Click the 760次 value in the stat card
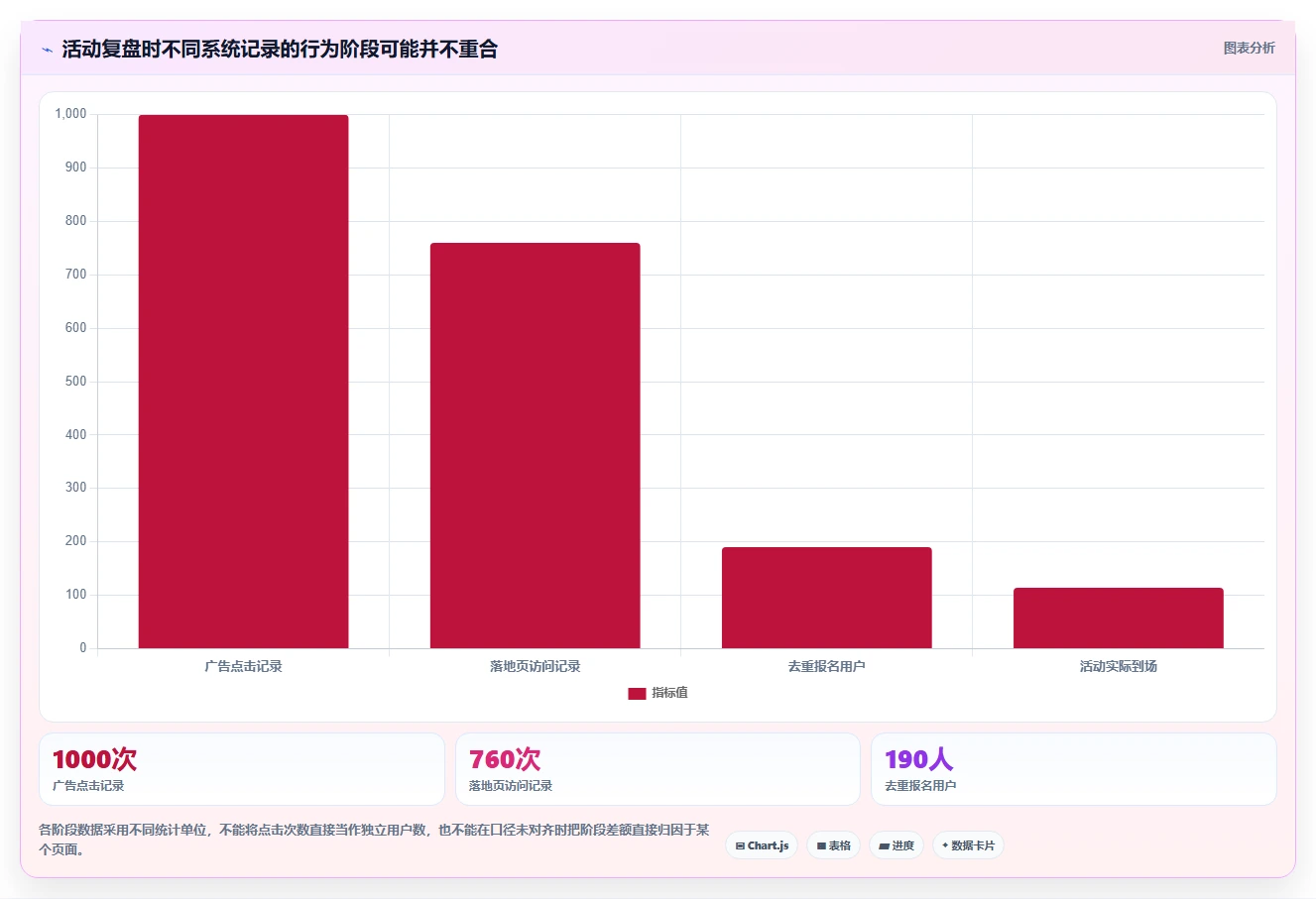 (505, 759)
